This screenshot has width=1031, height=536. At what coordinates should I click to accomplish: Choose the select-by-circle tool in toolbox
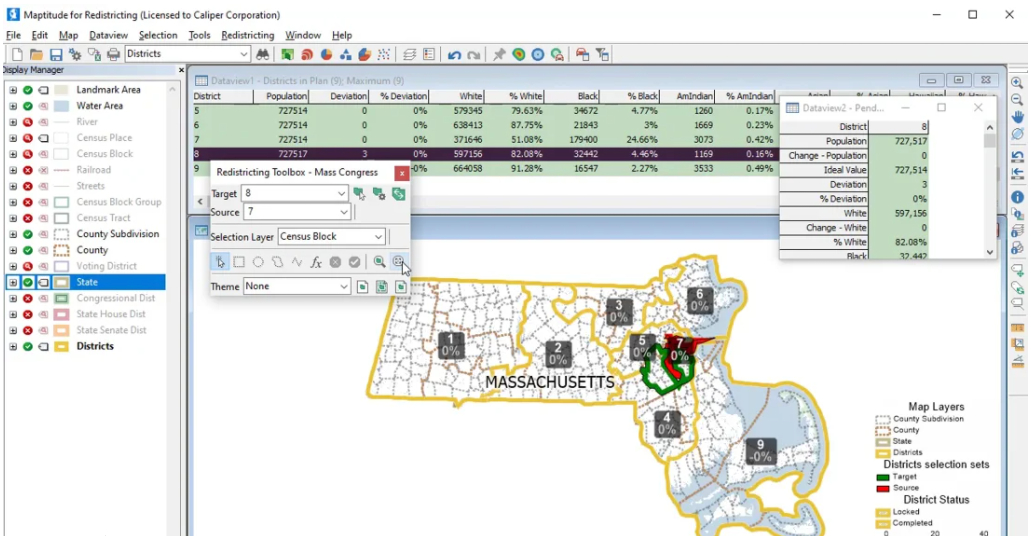coord(258,262)
